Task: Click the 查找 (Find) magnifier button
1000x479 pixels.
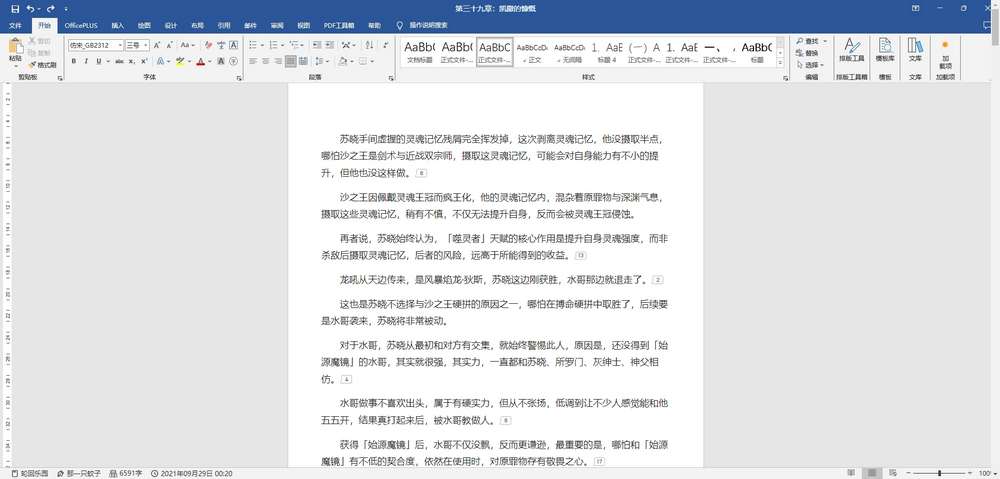Action: tap(807, 41)
